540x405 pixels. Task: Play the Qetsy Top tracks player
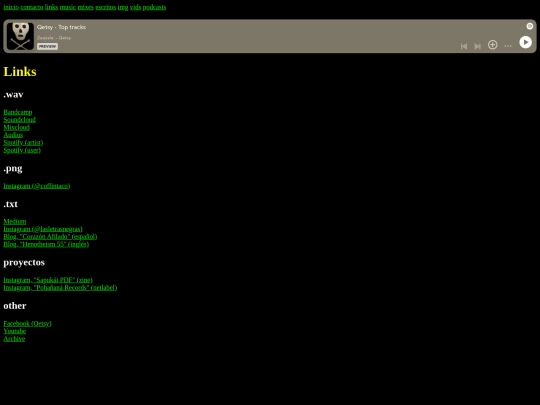(525, 42)
